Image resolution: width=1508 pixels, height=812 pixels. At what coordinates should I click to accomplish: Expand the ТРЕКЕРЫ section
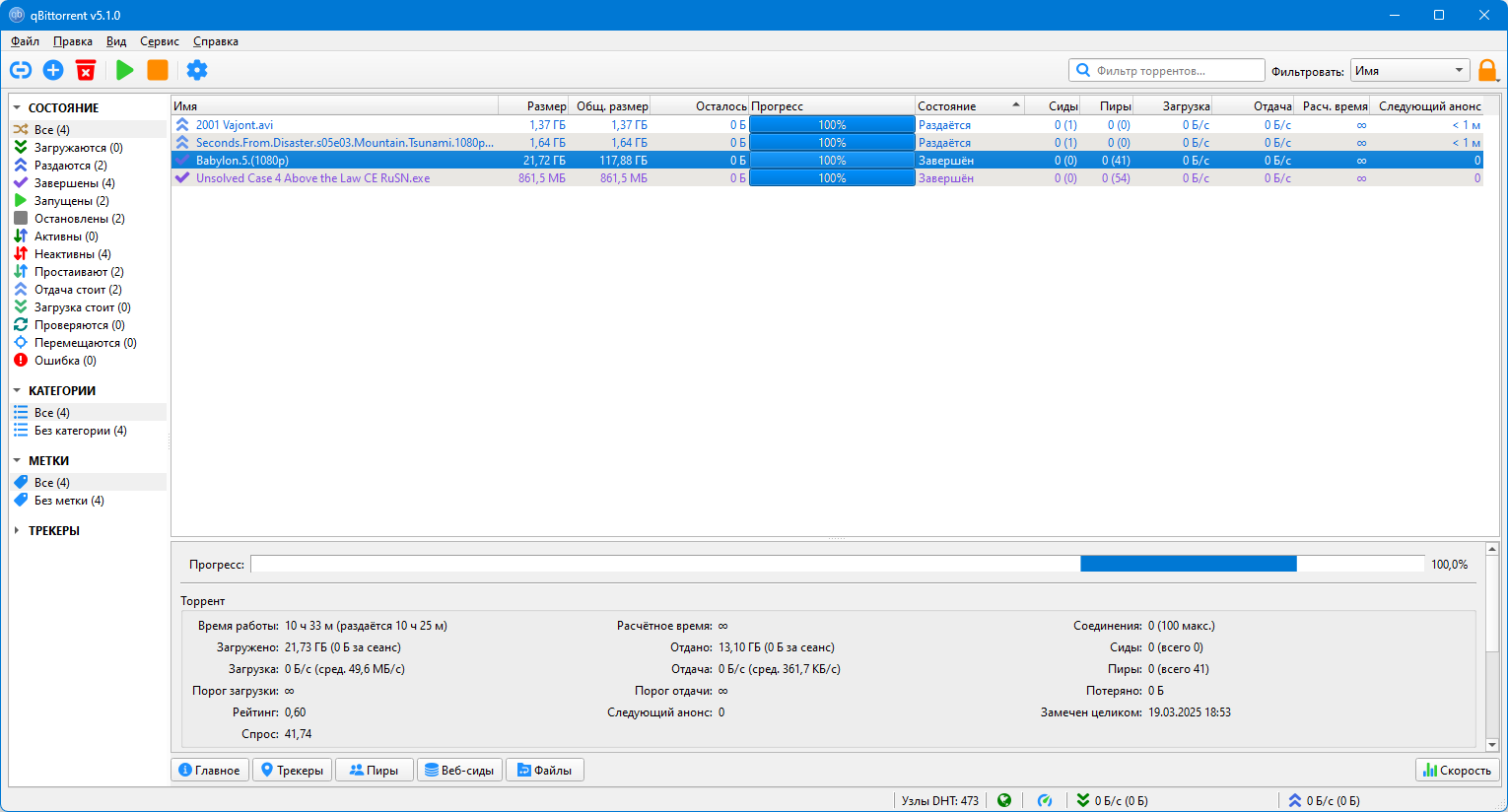(17, 531)
